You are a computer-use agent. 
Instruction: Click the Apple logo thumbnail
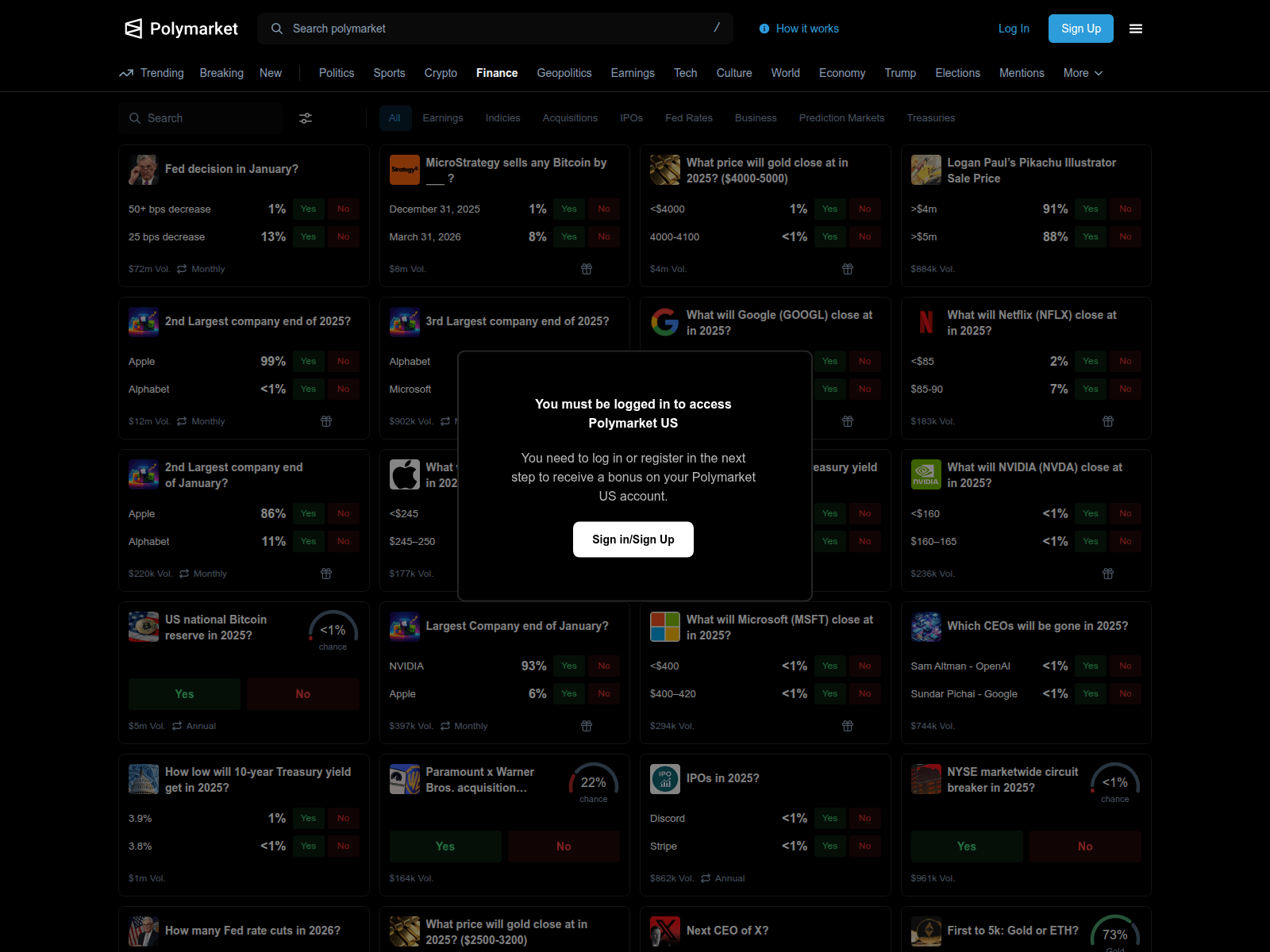click(x=405, y=474)
